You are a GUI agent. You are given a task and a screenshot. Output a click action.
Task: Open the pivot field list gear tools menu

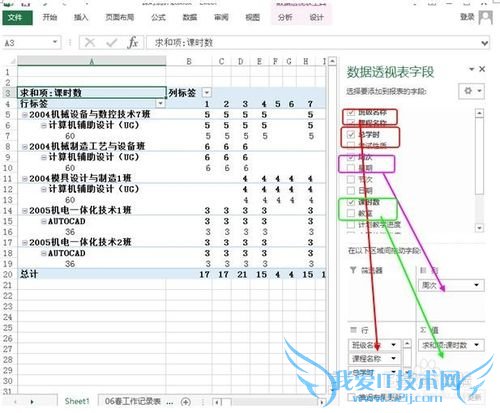tap(471, 91)
